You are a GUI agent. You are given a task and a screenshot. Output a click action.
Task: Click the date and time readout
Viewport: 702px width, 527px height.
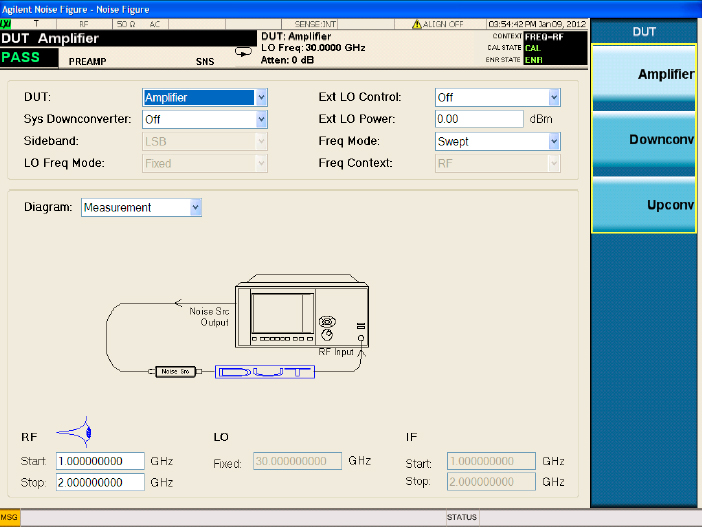click(x=537, y=24)
